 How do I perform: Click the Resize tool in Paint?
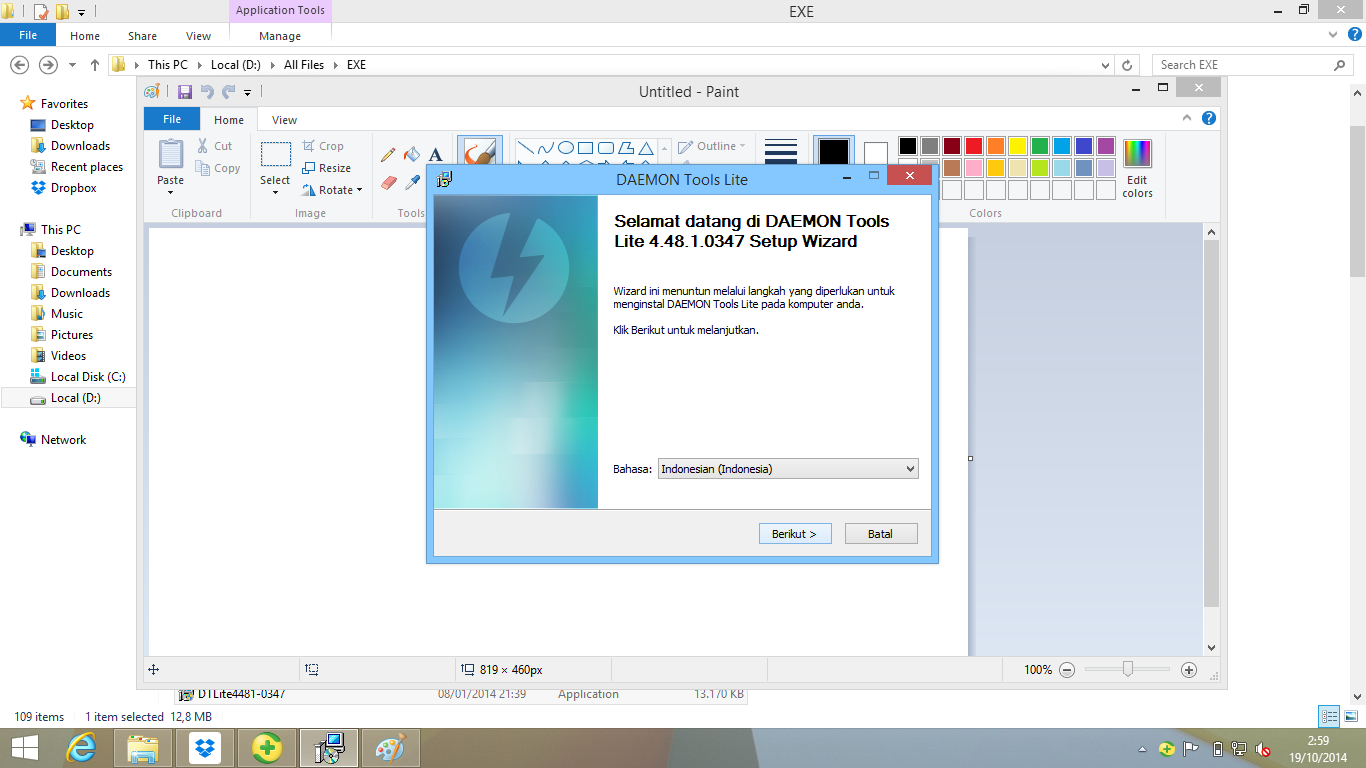[x=327, y=168]
